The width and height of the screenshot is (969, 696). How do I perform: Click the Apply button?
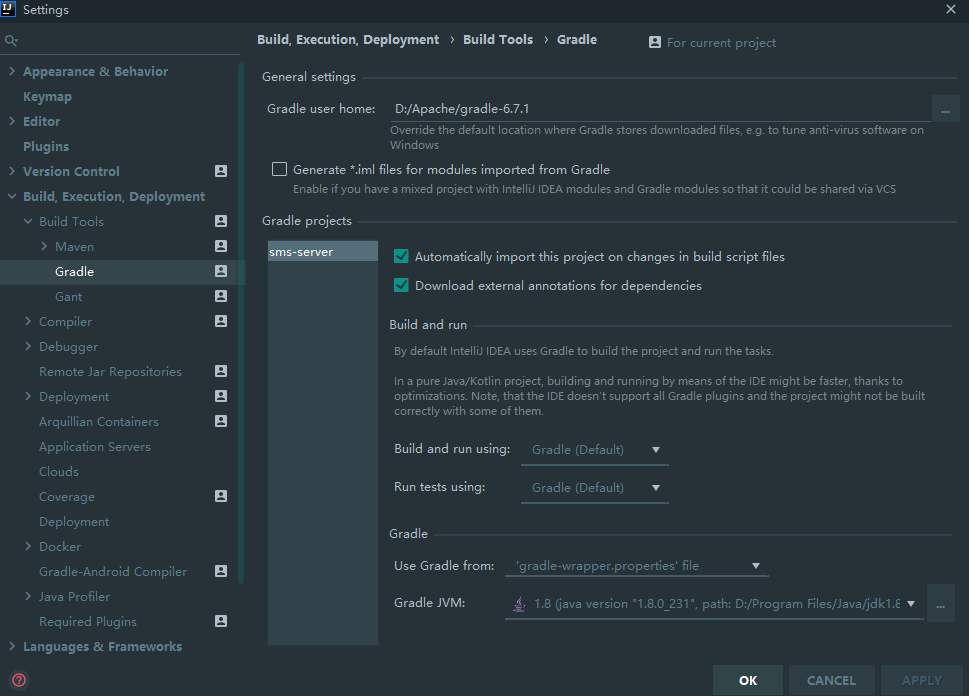tap(921, 680)
